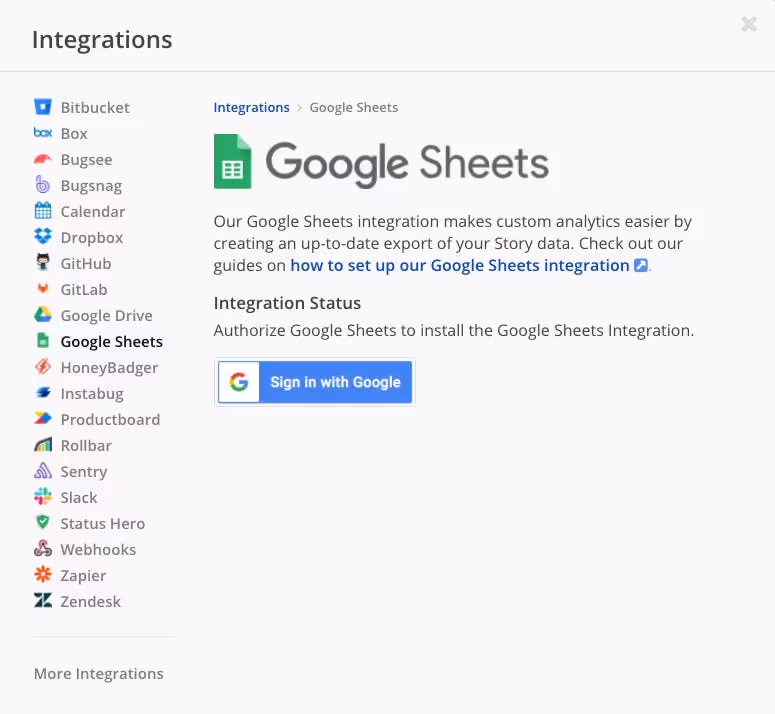Click the external link icon after guide link
The width and height of the screenshot is (775, 714).
coord(641,265)
